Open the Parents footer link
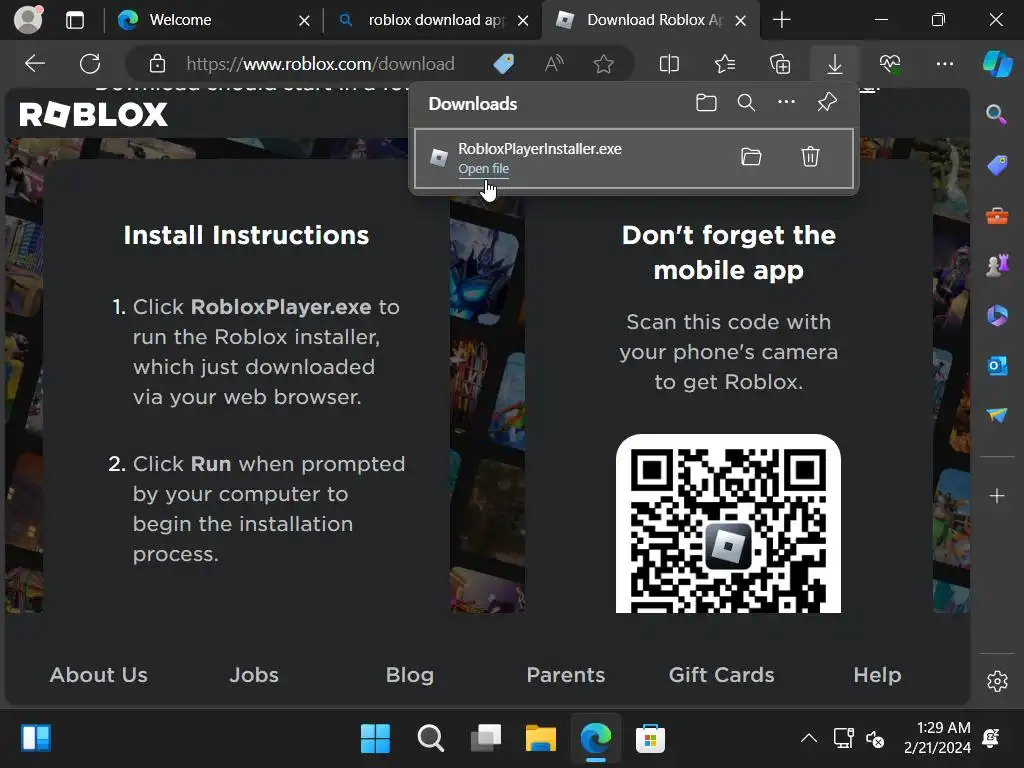 pyautogui.click(x=566, y=675)
